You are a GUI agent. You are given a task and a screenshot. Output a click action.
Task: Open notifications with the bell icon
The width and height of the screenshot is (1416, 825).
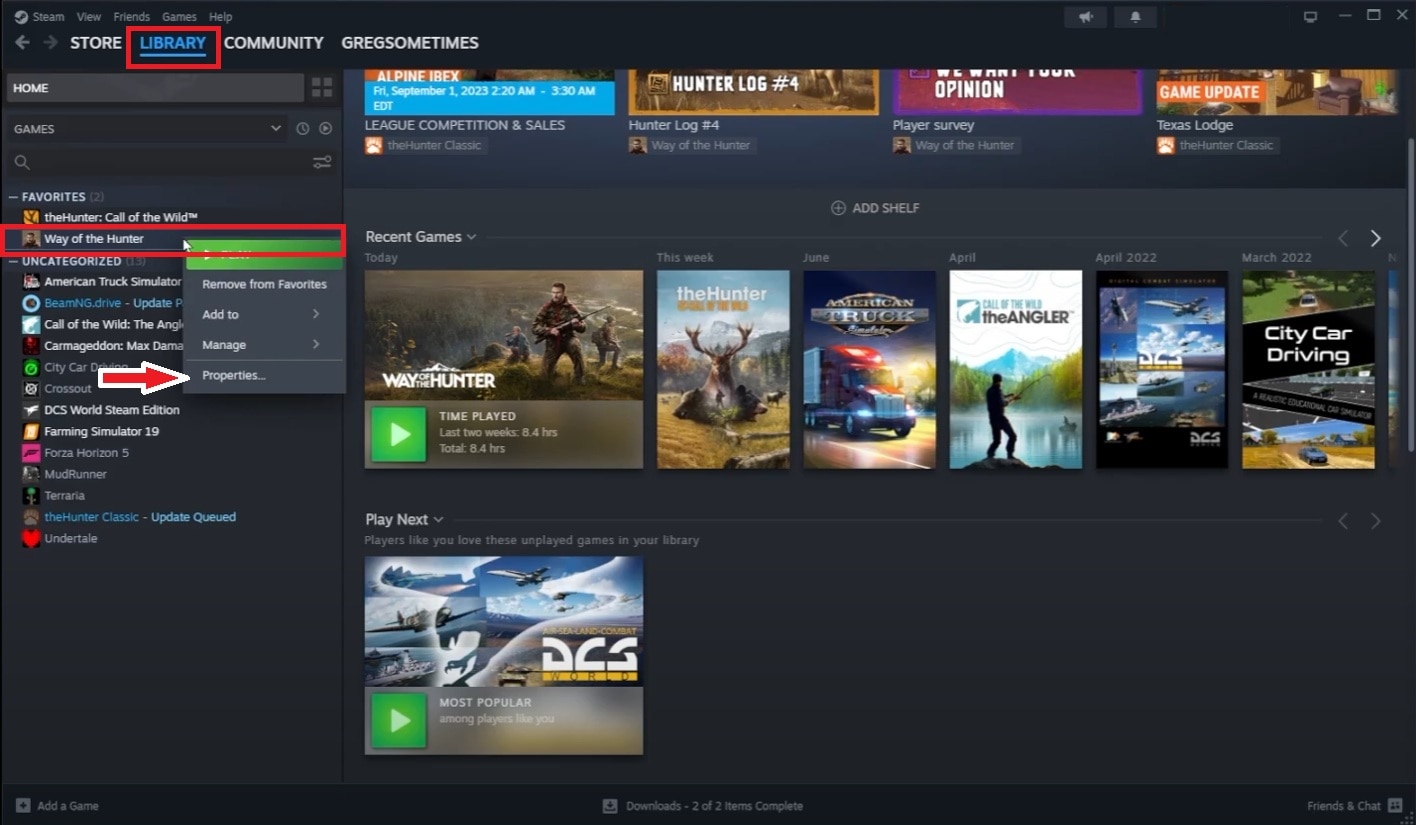(x=1135, y=16)
